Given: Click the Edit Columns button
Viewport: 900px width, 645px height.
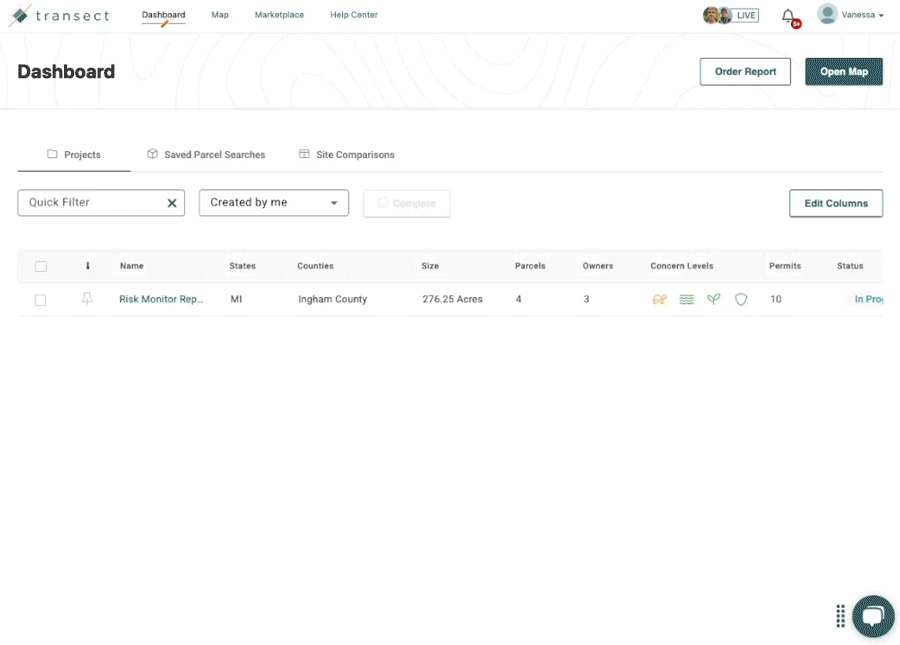Looking at the screenshot, I should tap(836, 203).
